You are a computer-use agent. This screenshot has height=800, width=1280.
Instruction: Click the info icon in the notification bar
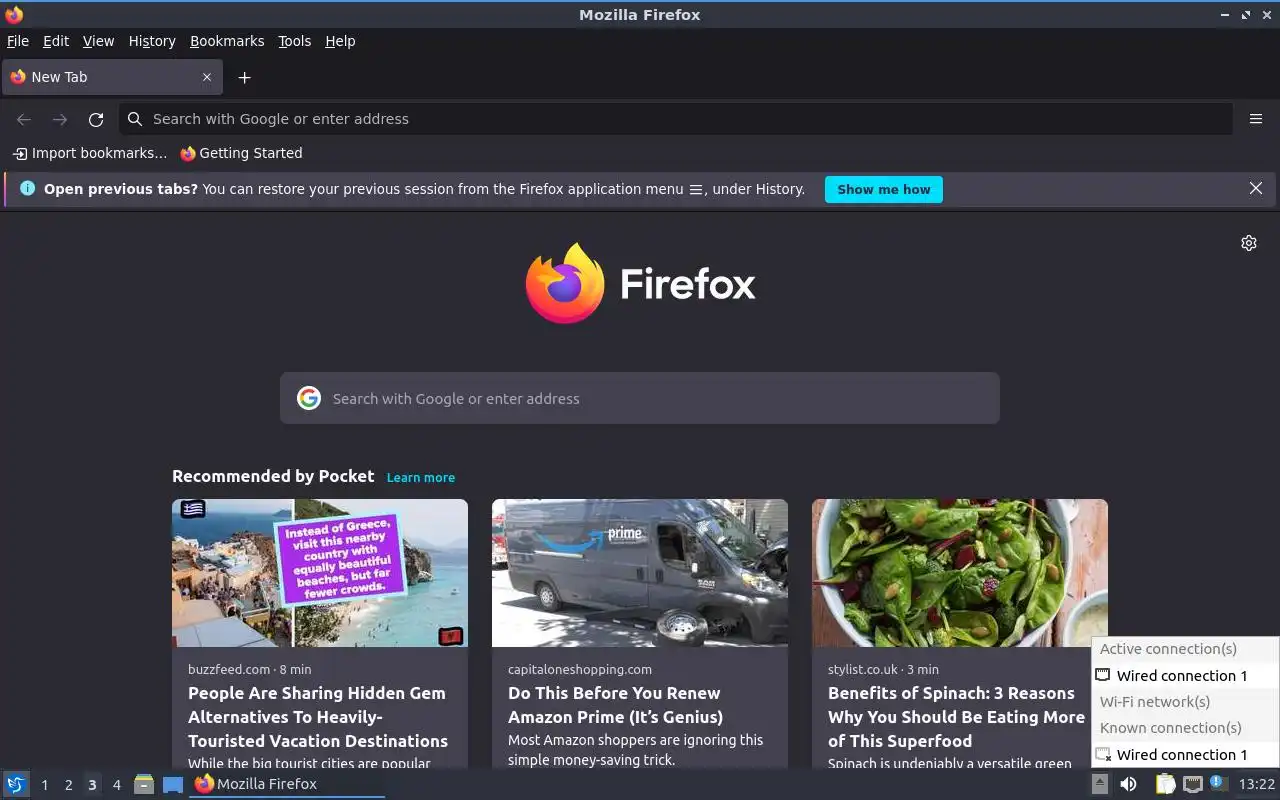pos(27,188)
